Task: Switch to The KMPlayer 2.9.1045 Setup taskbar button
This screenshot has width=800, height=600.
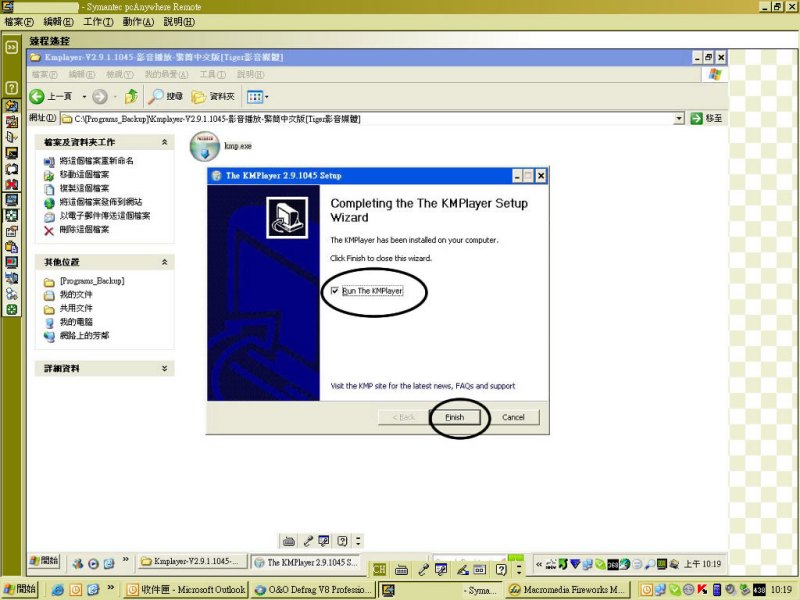Action: coord(306,562)
